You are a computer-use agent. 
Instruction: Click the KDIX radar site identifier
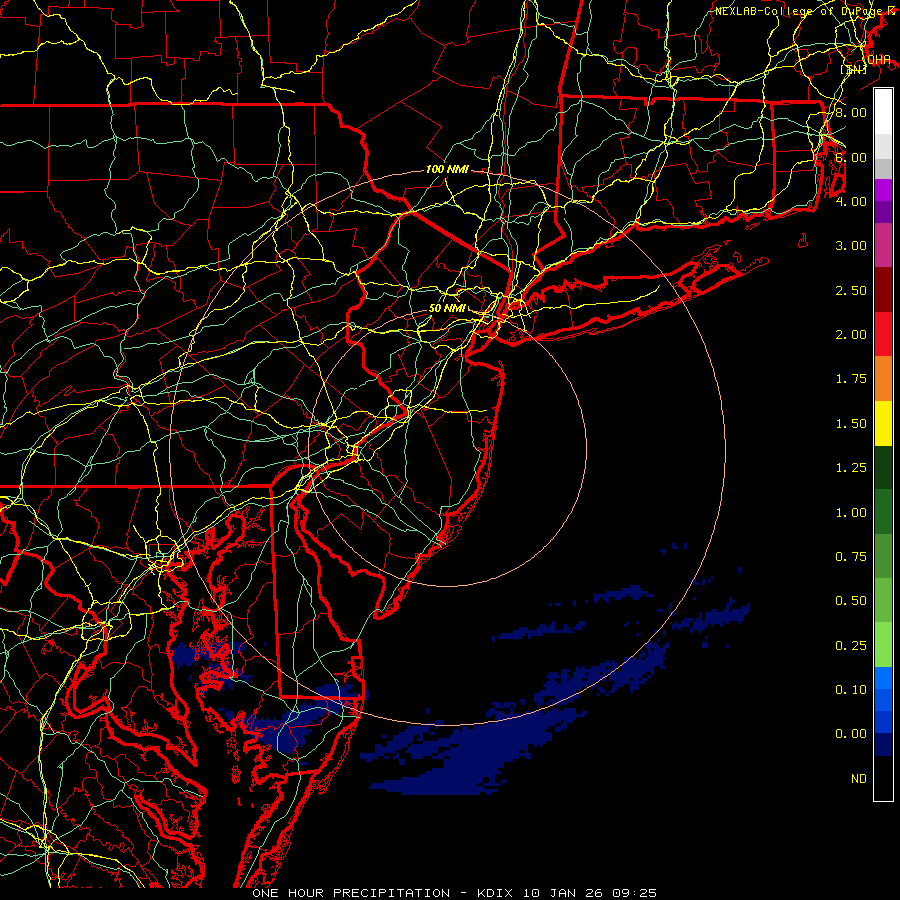point(496,893)
